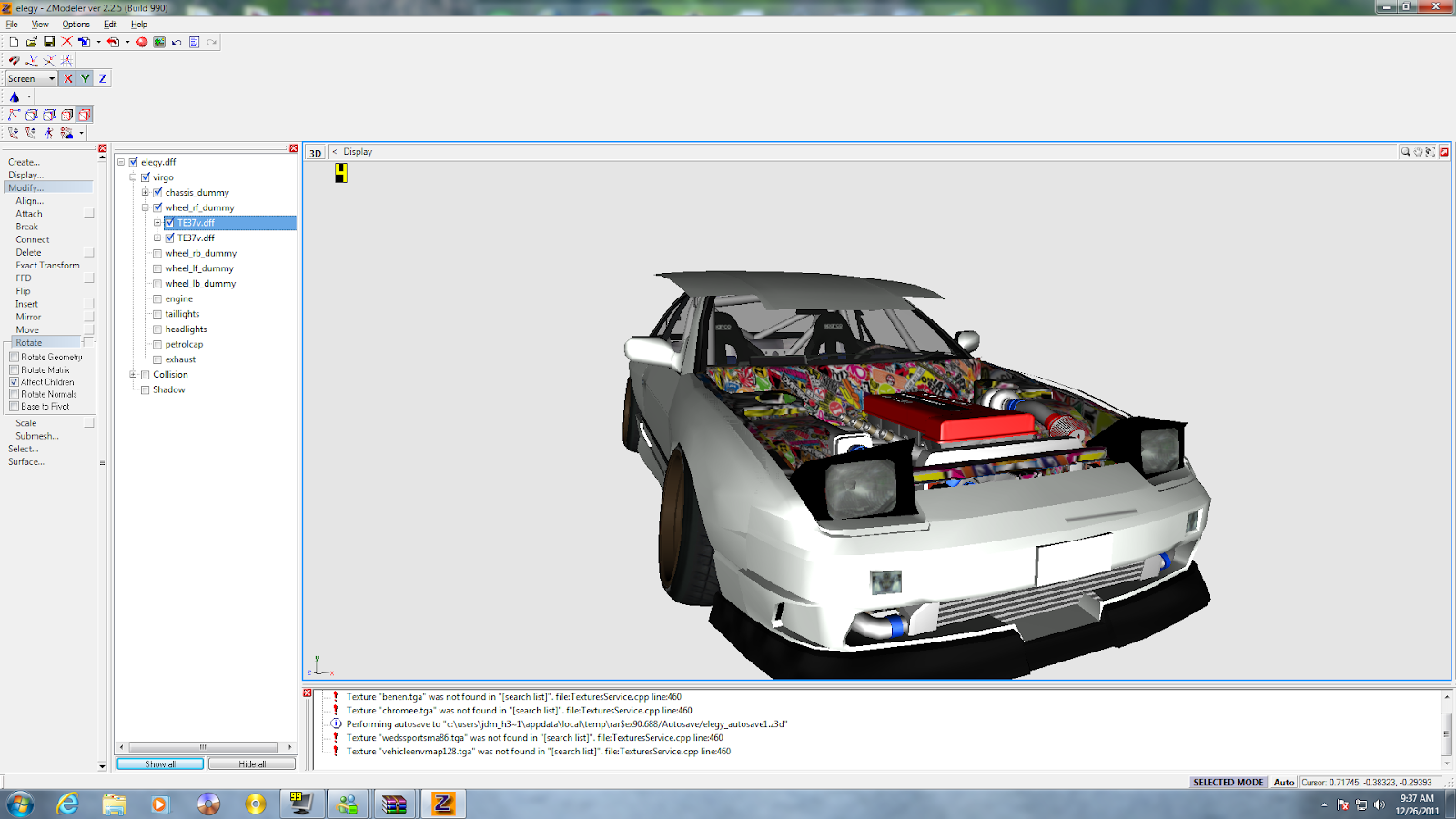Toggle chassis_dummy visibility checkbox

[x=157, y=192]
